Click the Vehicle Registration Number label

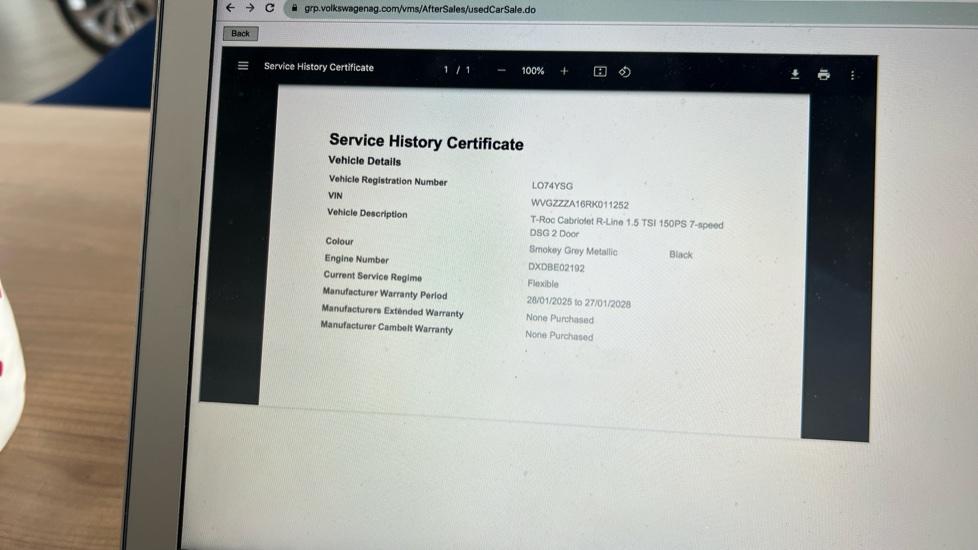(x=388, y=180)
